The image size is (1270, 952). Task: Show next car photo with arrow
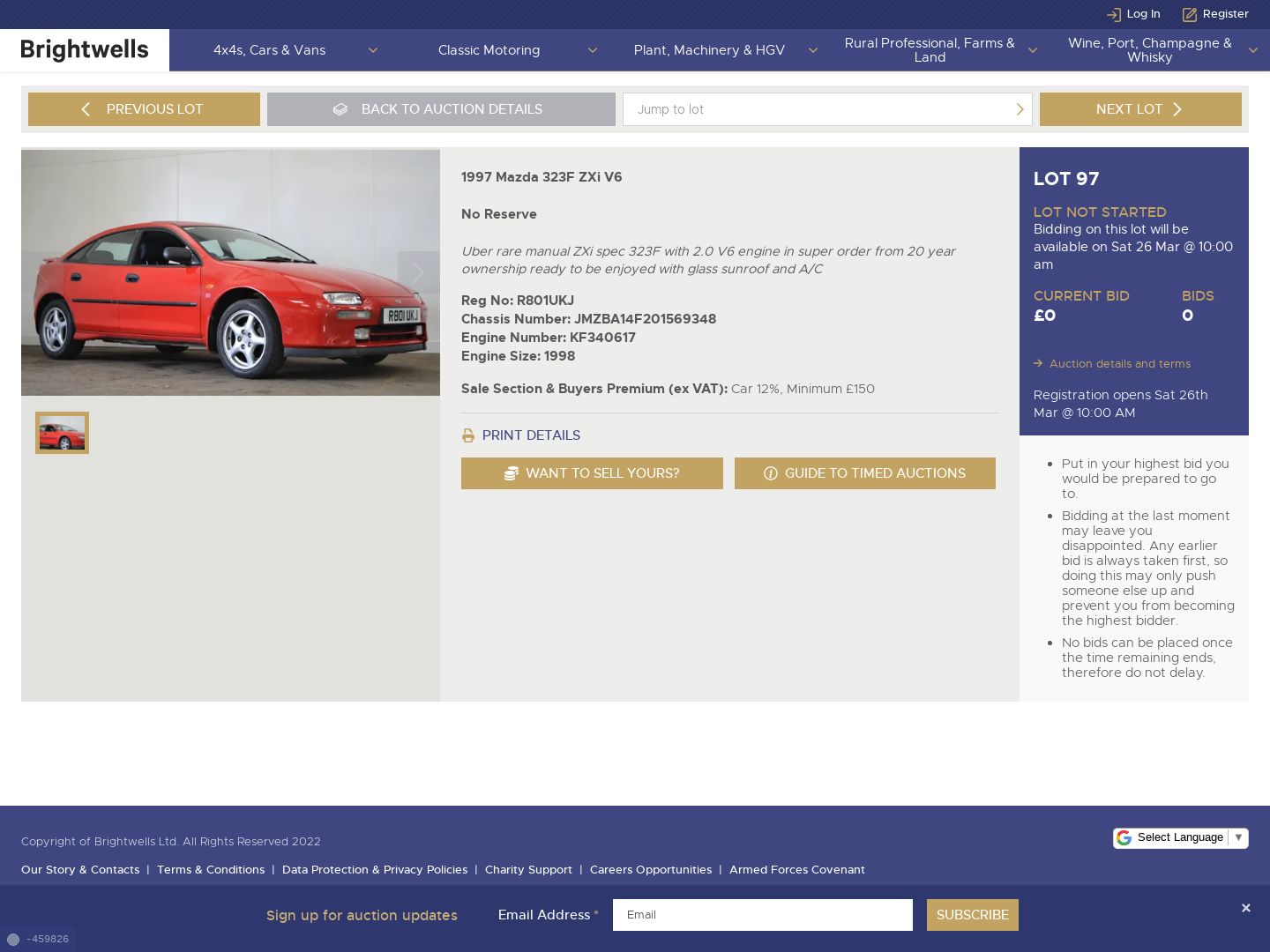418,272
